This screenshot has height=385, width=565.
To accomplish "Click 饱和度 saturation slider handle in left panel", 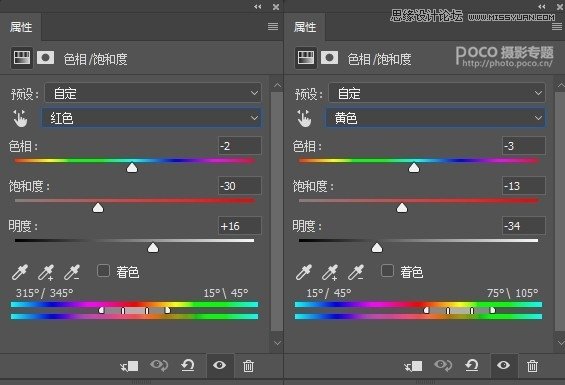I will [98, 208].
